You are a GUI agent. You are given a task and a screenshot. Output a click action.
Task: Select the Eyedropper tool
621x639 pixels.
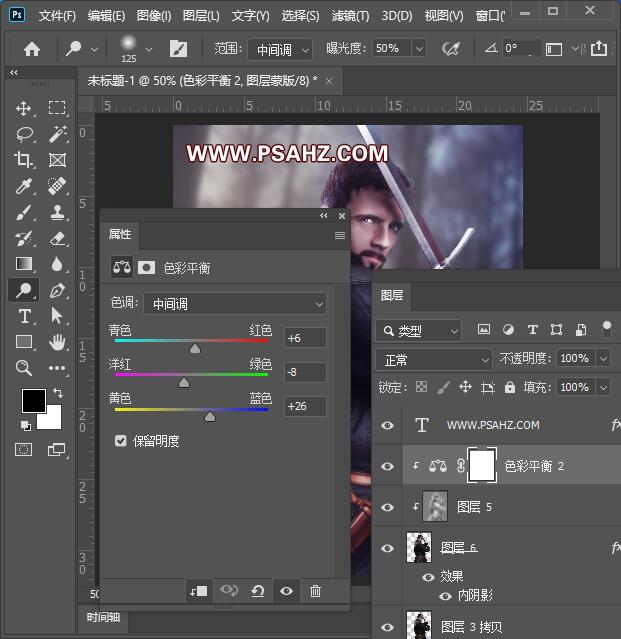[x=24, y=186]
